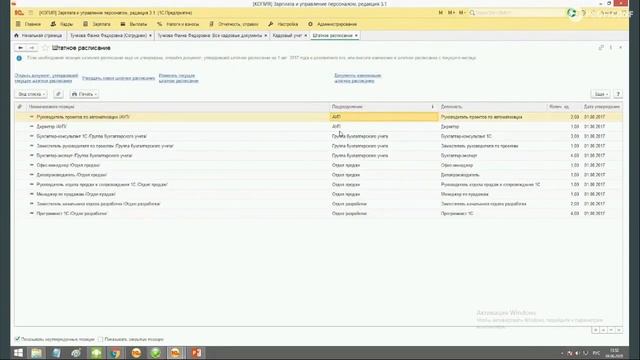Screen dimensions: 640x360
Task: Sort by Должность column header
Action: click(x=493, y=107)
